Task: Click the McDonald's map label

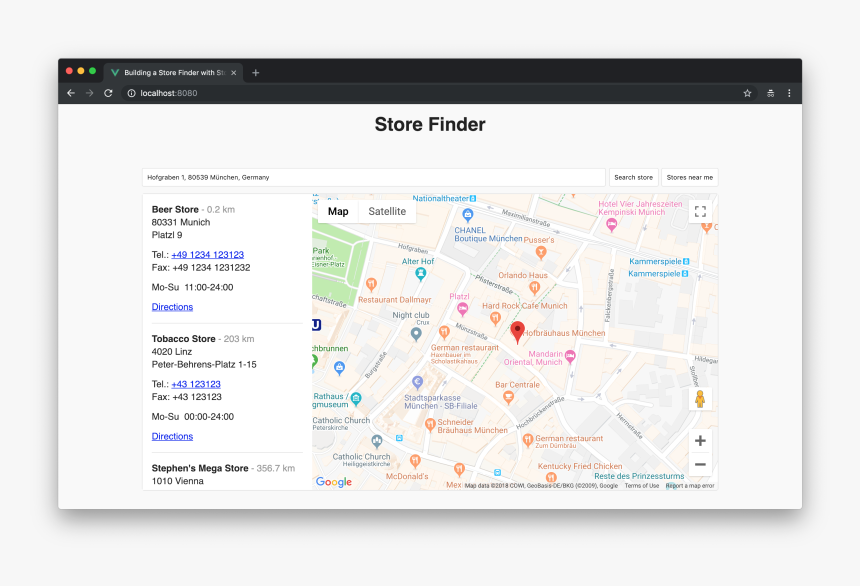Action: (x=407, y=476)
